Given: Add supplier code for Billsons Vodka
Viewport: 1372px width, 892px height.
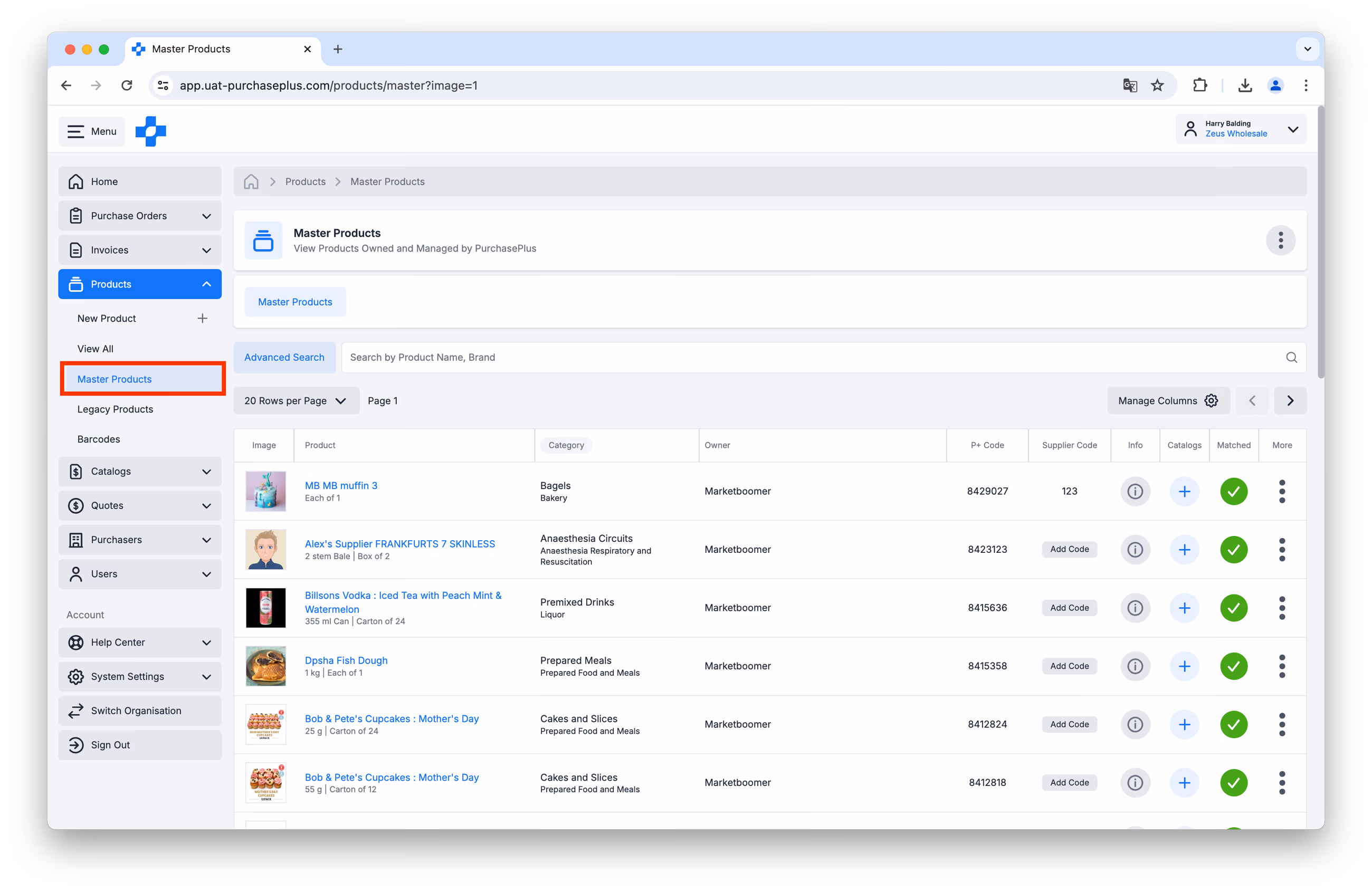Looking at the screenshot, I should (1069, 608).
